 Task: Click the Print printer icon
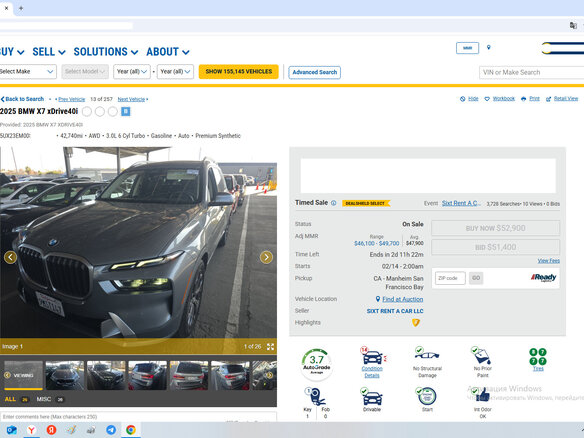tap(523, 99)
